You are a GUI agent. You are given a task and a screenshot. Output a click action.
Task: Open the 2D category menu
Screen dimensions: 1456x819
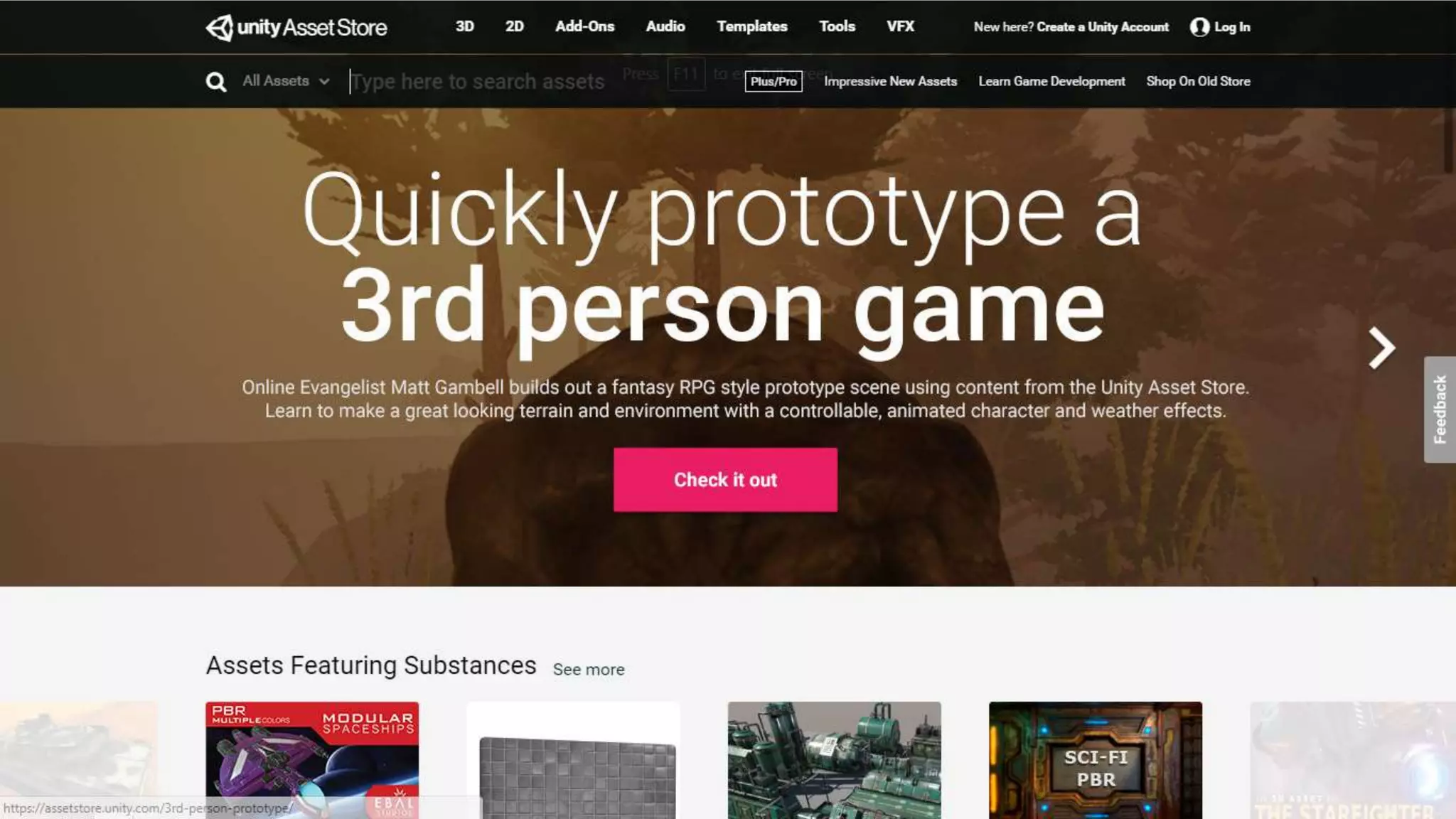click(x=514, y=26)
